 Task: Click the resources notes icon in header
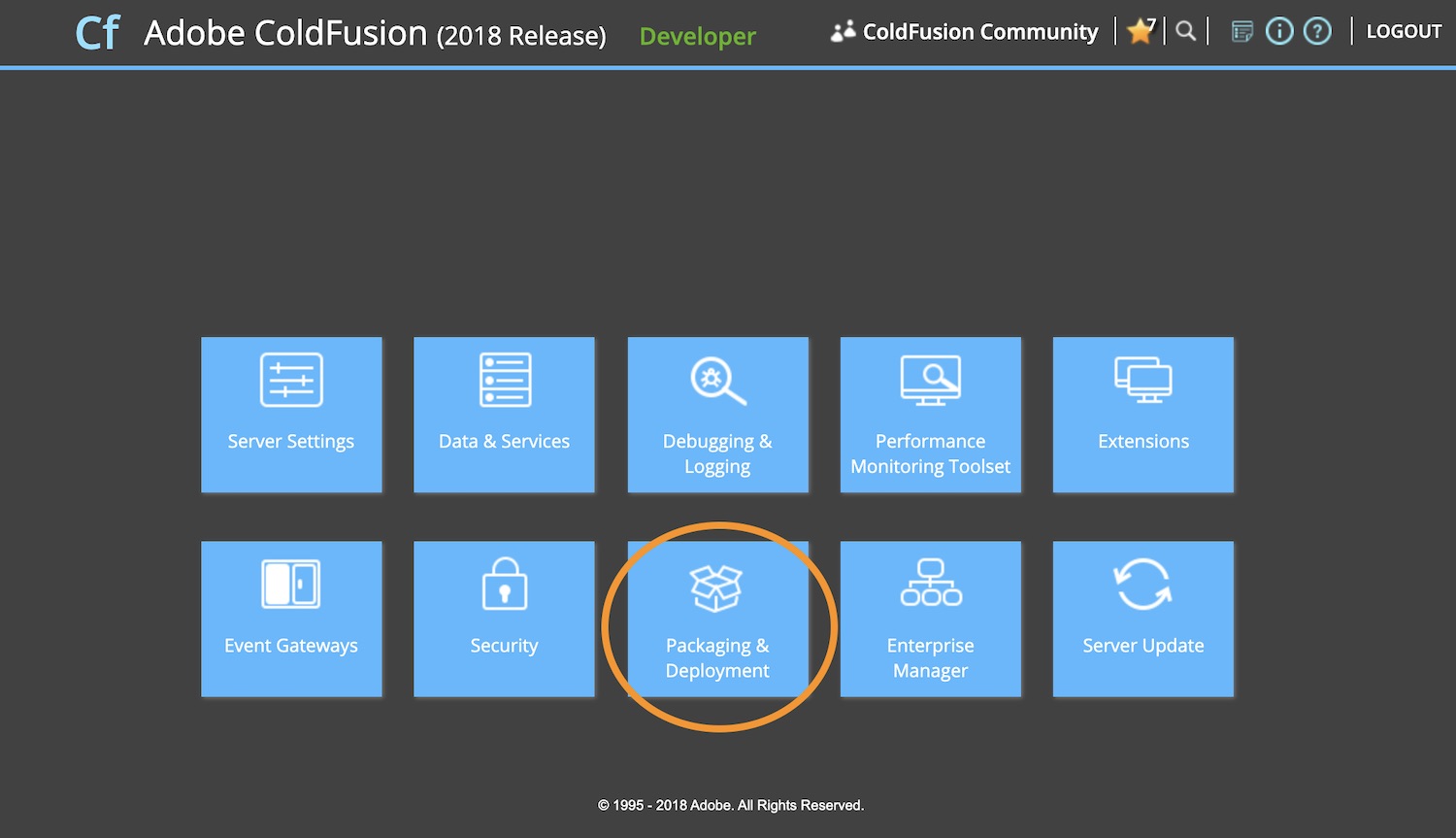tap(1241, 32)
